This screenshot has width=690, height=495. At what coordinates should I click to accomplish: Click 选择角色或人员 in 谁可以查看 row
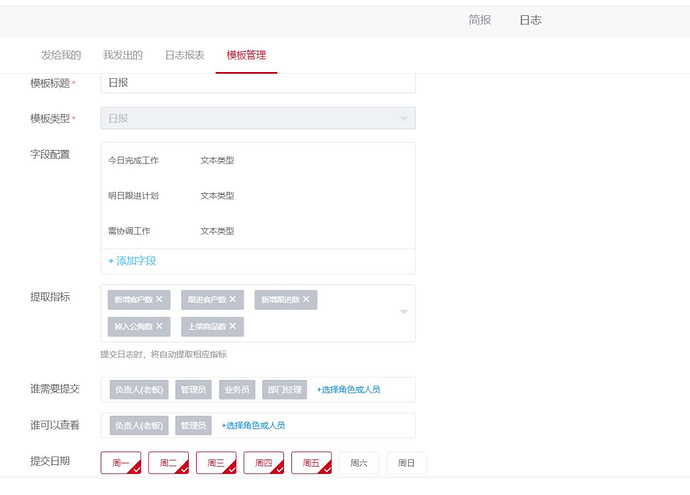click(x=253, y=426)
